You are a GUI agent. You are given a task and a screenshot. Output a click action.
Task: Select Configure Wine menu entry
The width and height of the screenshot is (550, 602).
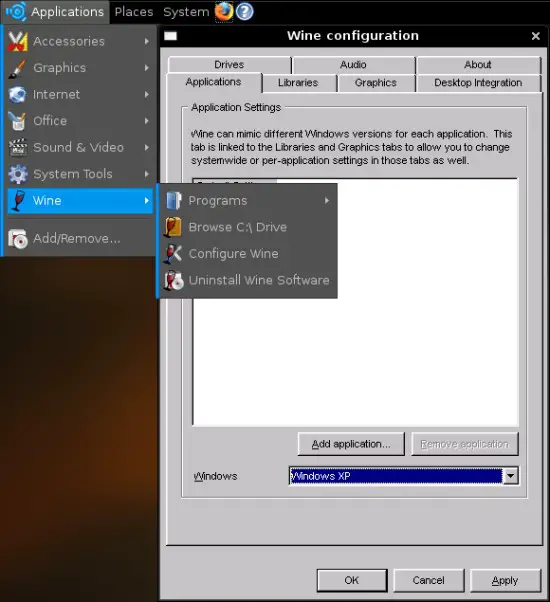pyautogui.click(x=248, y=254)
